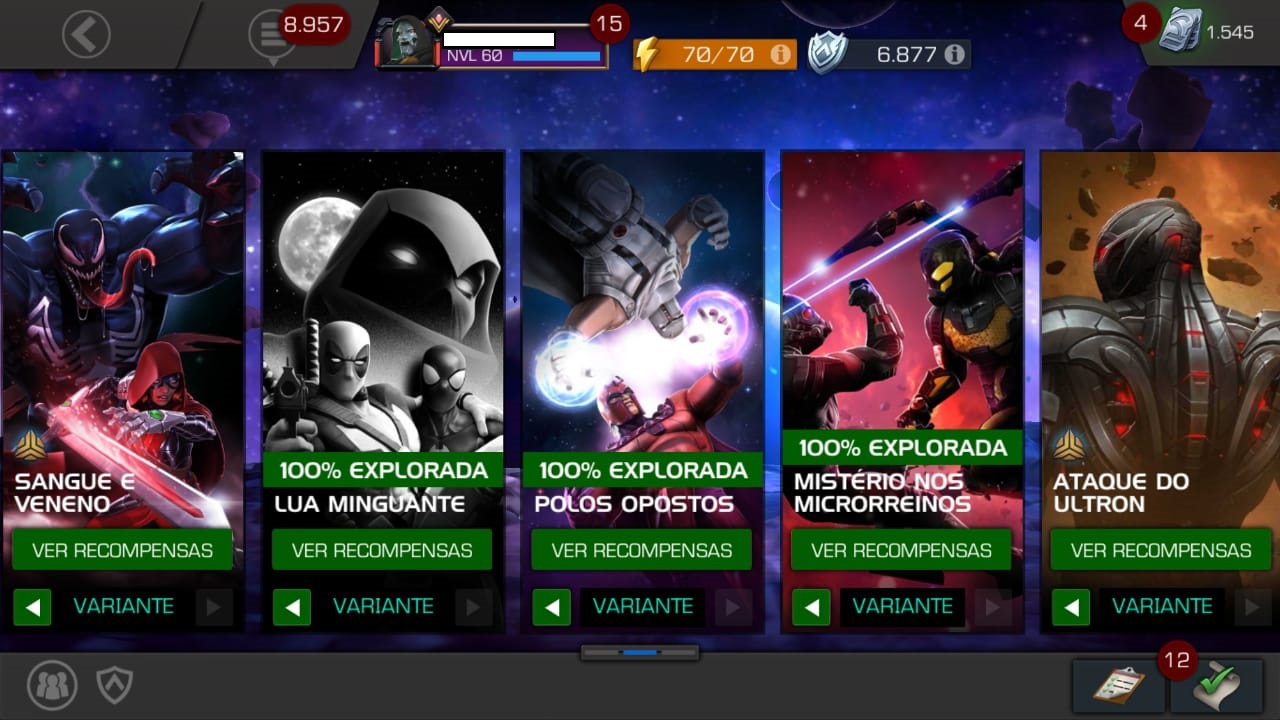Select previous variant for Mistério nos Microrreinos
This screenshot has height=720, width=1280.
811,607
